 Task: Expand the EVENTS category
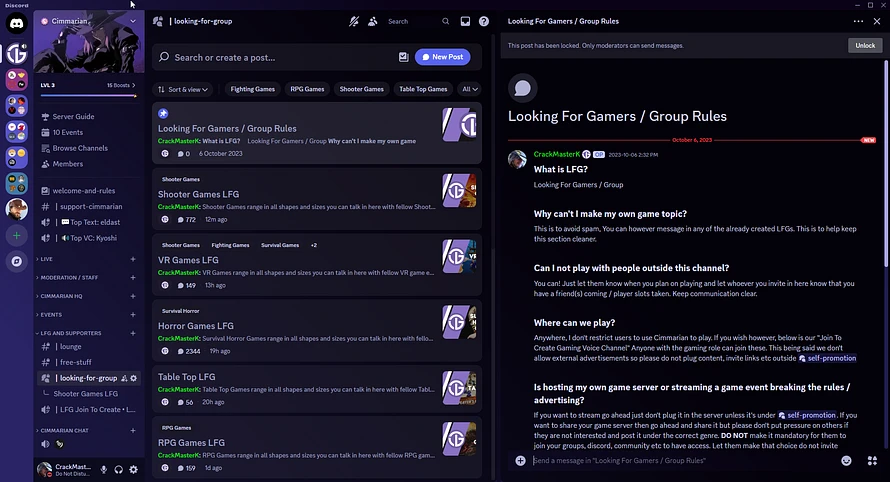click(x=51, y=315)
